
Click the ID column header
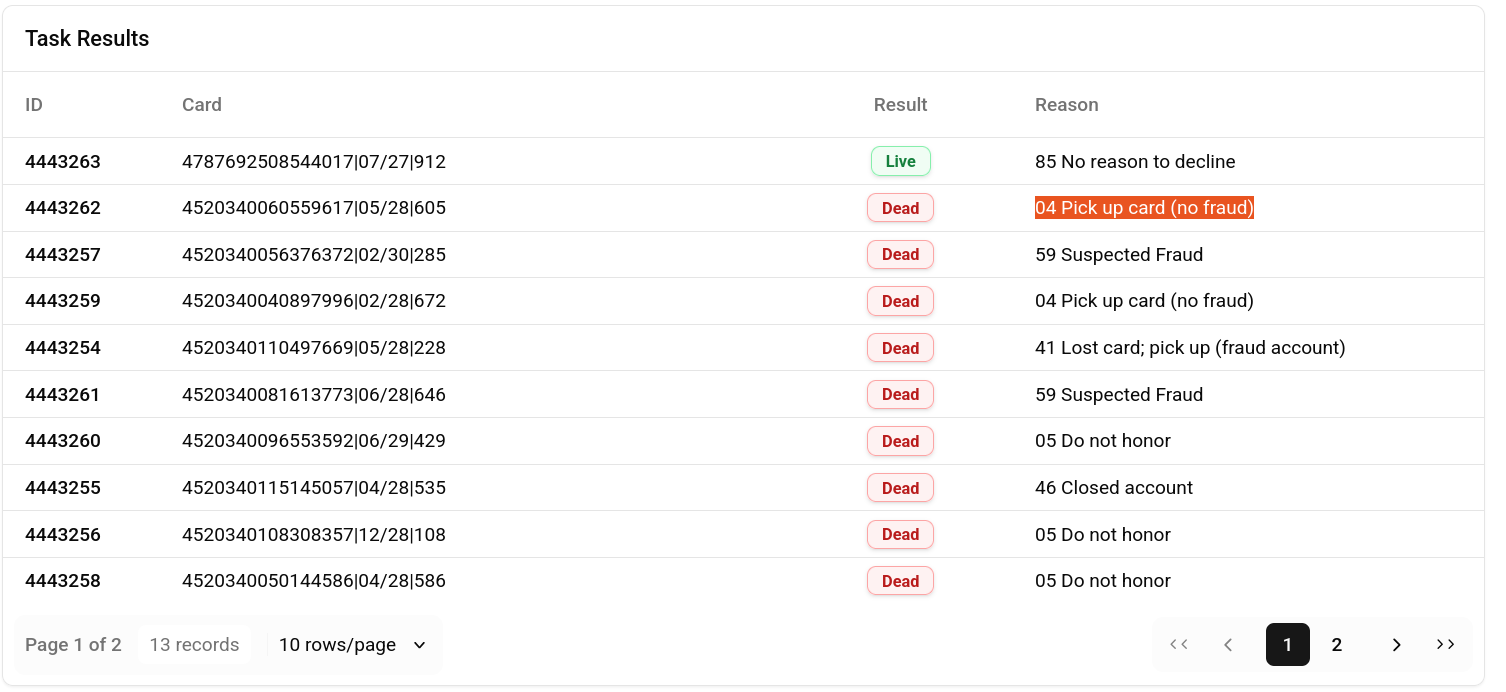coord(34,105)
